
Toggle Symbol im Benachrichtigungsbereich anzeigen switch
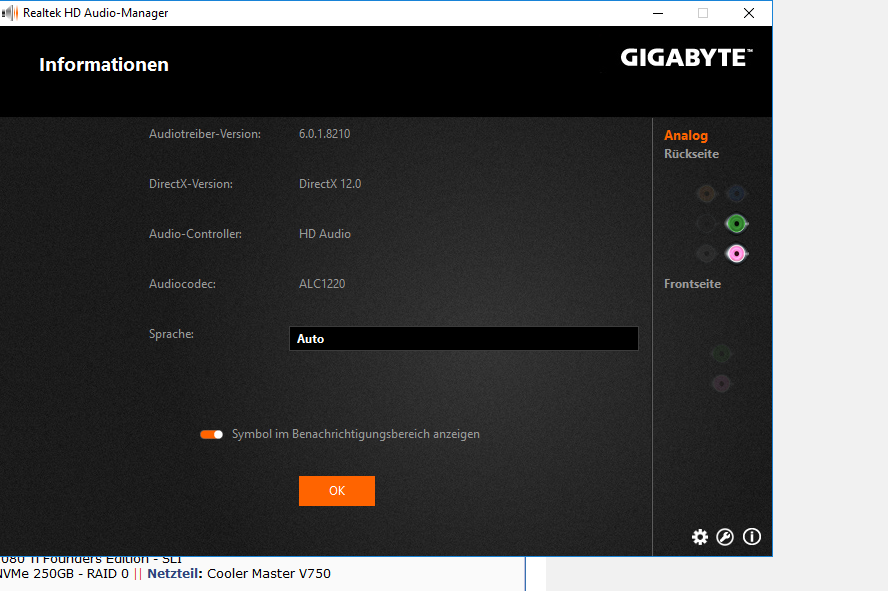click(211, 434)
